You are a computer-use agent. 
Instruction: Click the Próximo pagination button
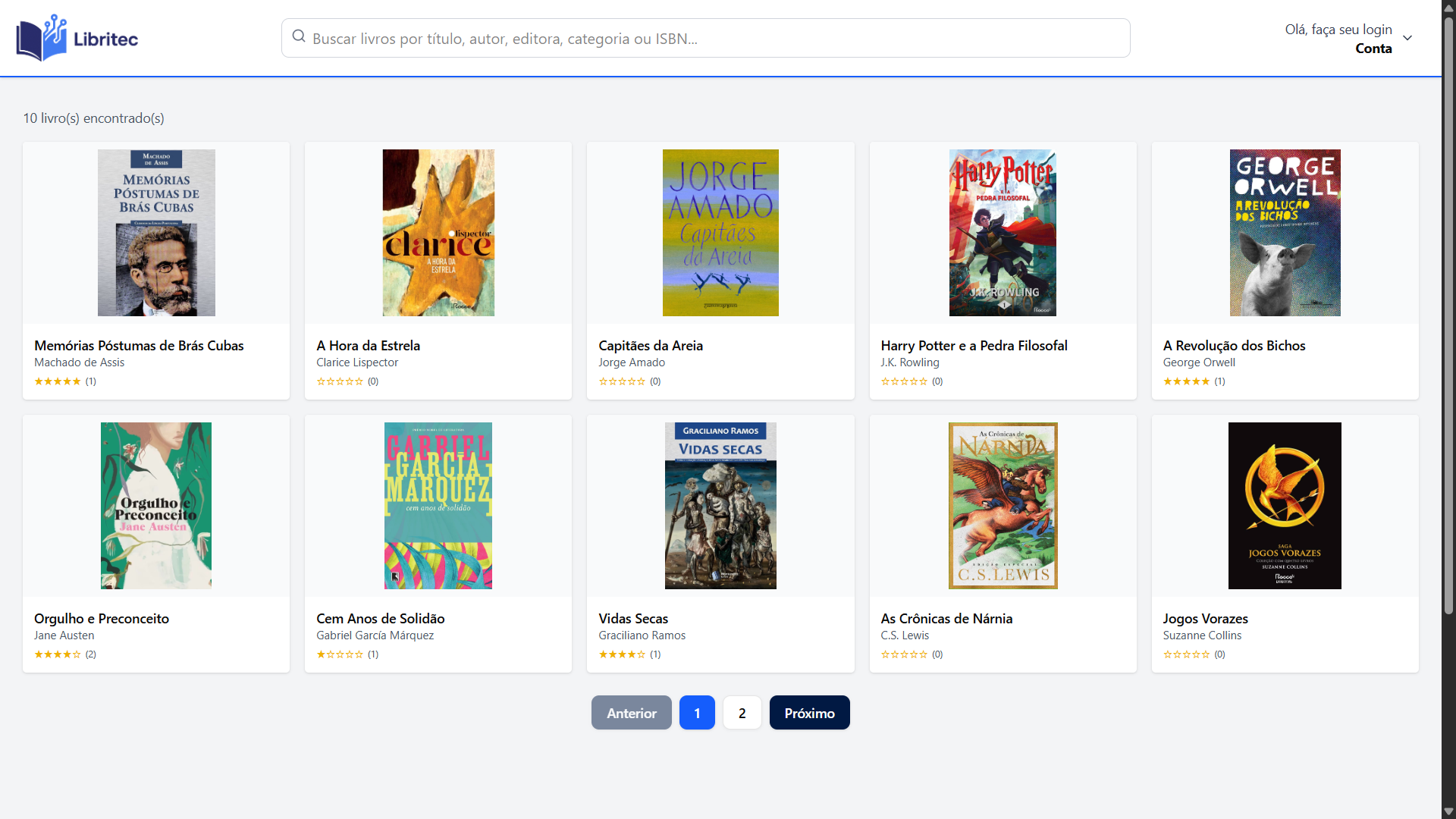point(810,713)
